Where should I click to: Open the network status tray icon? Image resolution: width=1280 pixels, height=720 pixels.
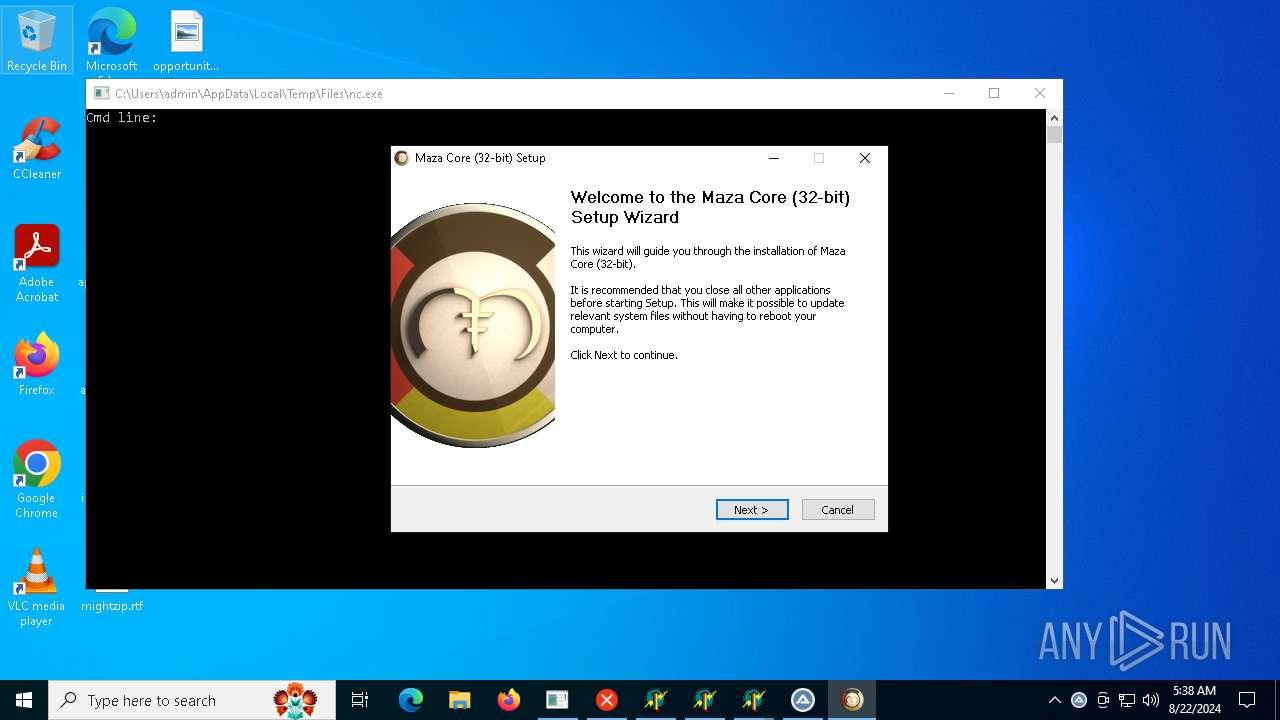(1127, 700)
